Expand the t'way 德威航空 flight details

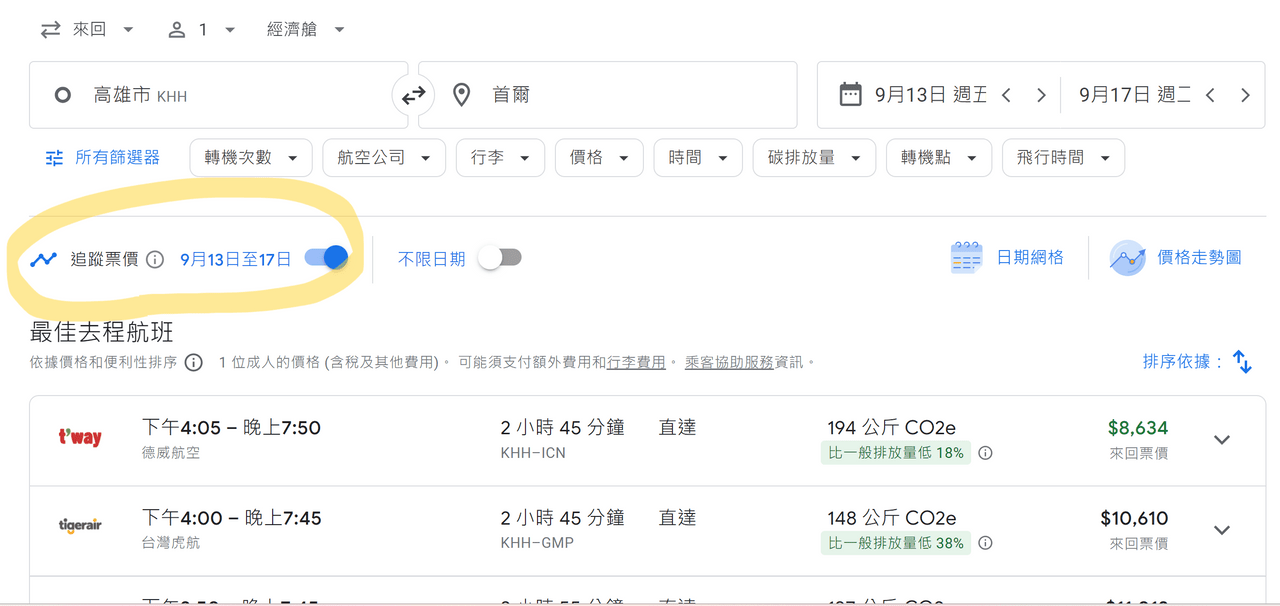pos(1222,440)
